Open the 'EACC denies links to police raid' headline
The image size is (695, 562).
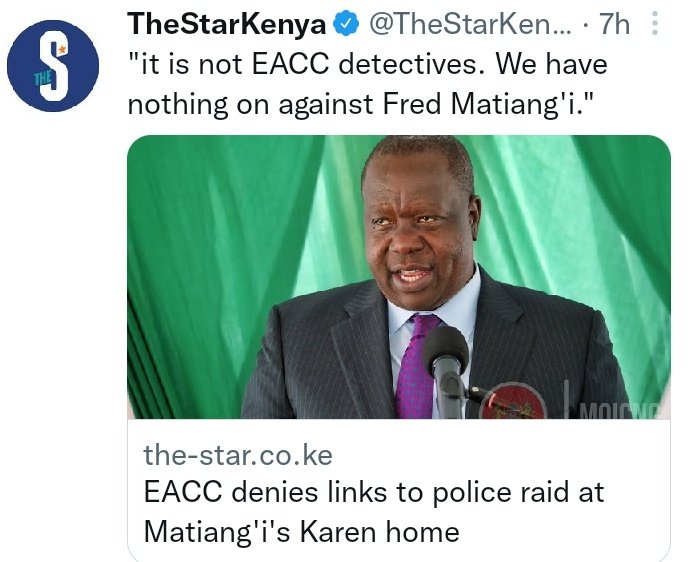374,493
